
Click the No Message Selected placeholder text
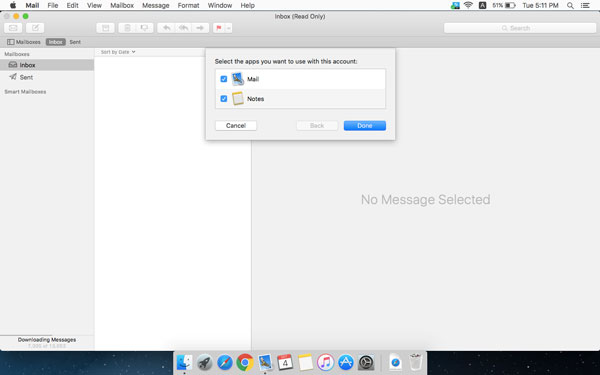coord(426,199)
